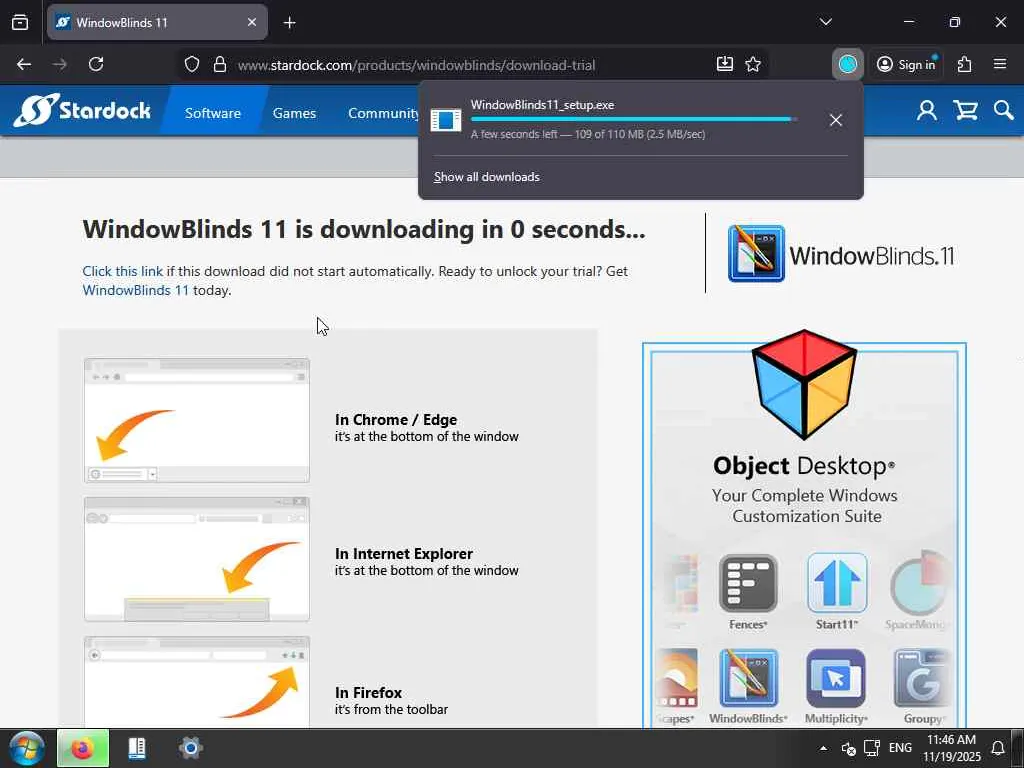Click the tracking protection shield icon
1024x768 pixels.
pyautogui.click(x=191, y=64)
